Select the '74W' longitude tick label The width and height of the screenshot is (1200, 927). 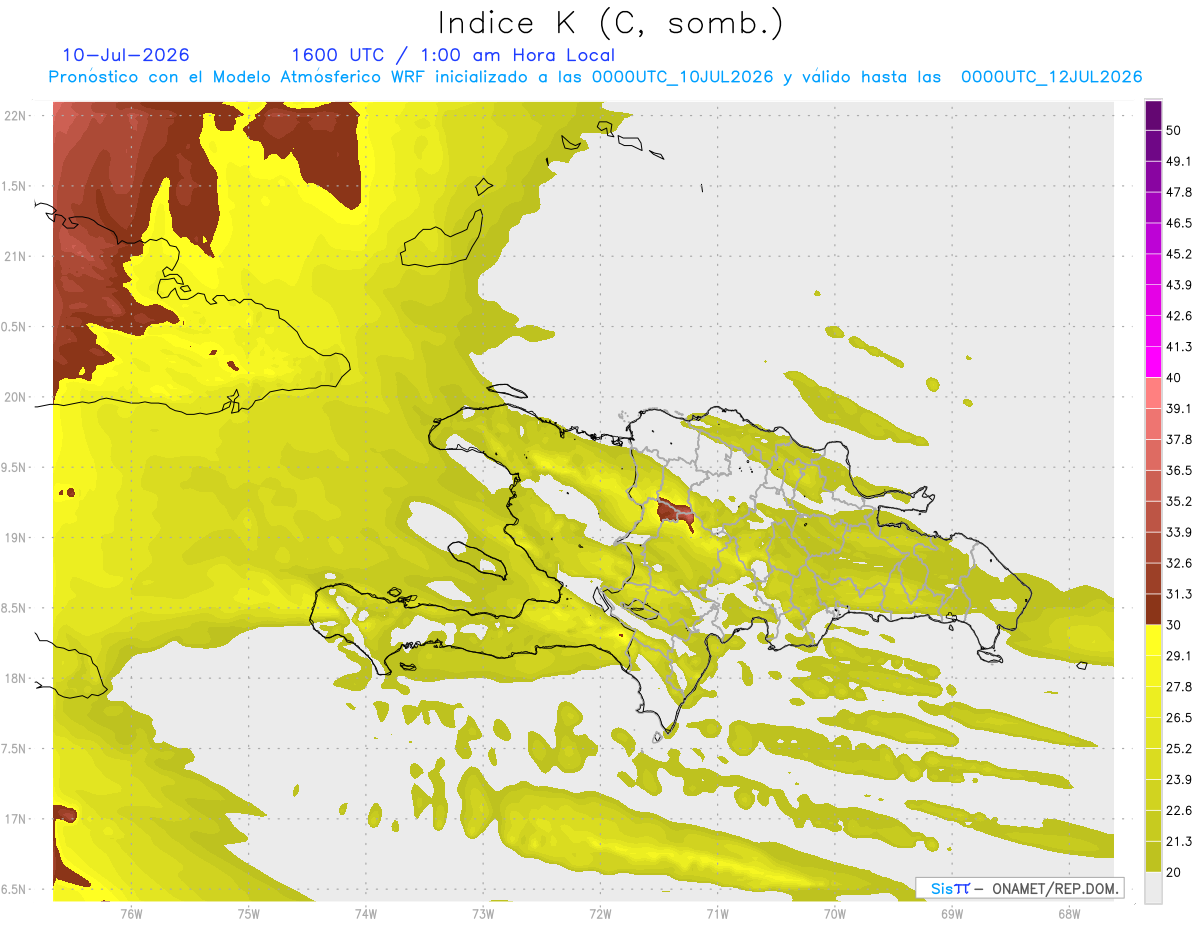[365, 913]
